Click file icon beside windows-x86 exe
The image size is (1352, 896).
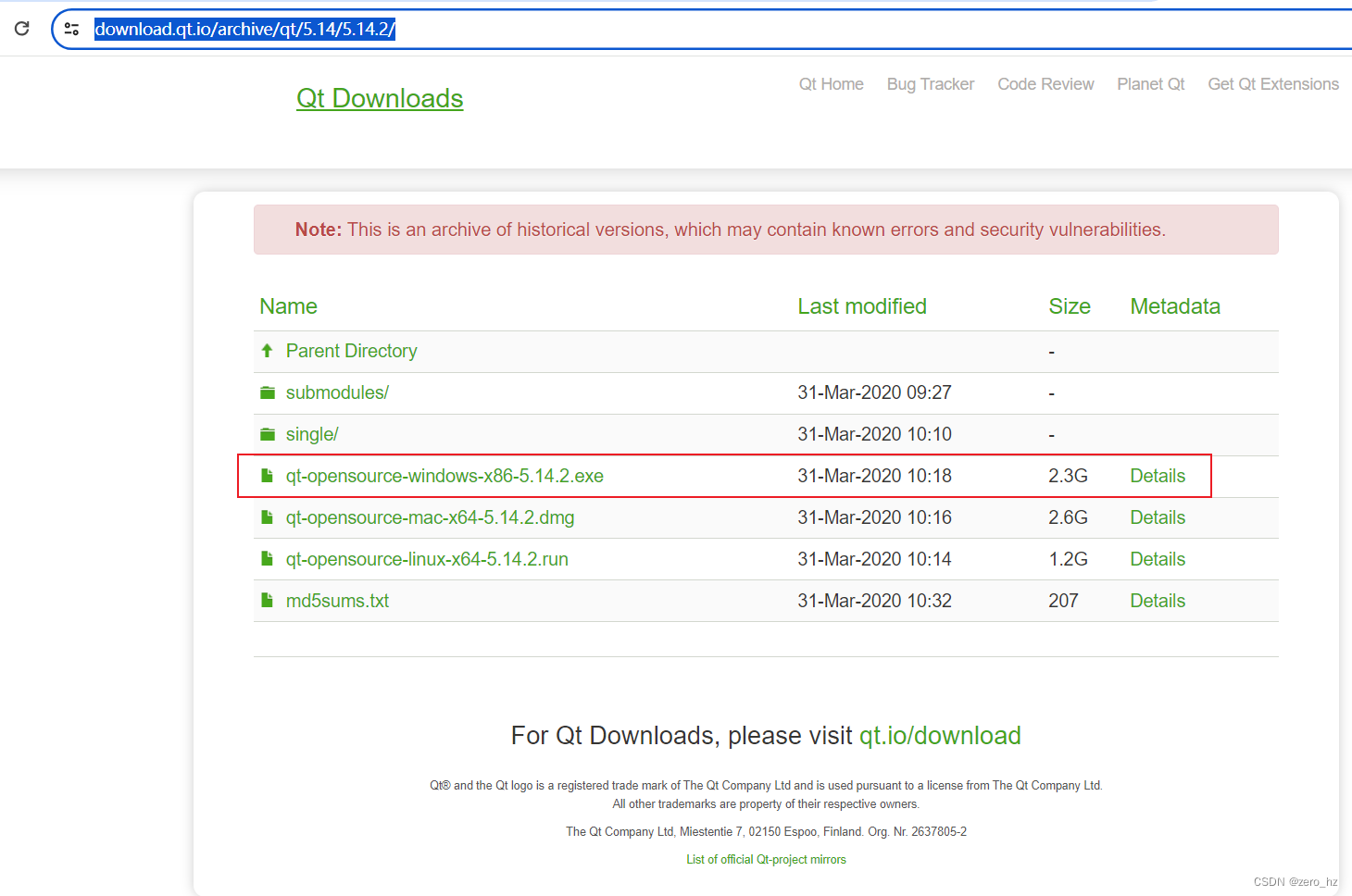(x=267, y=476)
